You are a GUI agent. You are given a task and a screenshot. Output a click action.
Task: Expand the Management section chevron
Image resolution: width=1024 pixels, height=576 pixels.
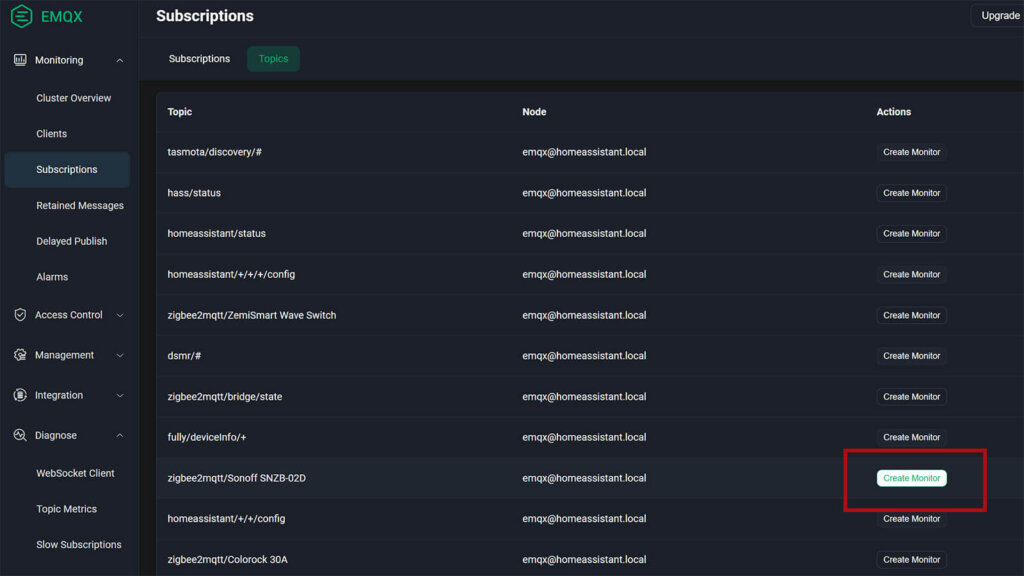coord(120,355)
